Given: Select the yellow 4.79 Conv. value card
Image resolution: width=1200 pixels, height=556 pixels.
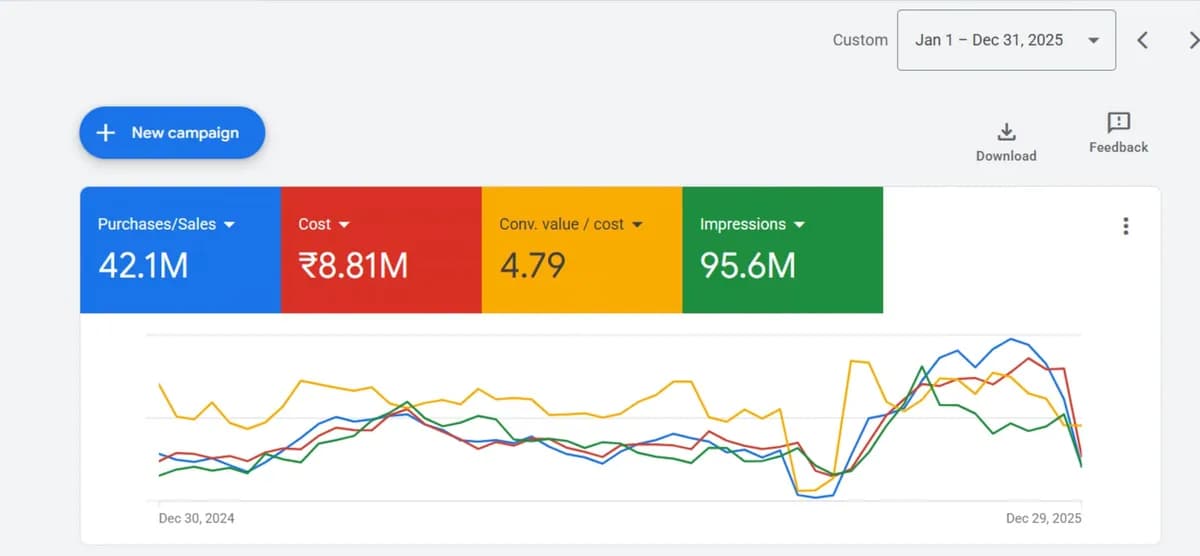Looking at the screenshot, I should tap(582, 250).
